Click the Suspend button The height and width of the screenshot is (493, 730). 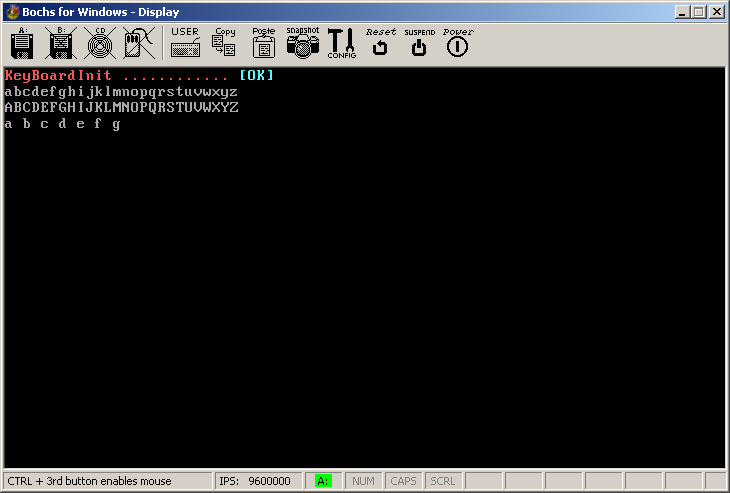[419, 43]
